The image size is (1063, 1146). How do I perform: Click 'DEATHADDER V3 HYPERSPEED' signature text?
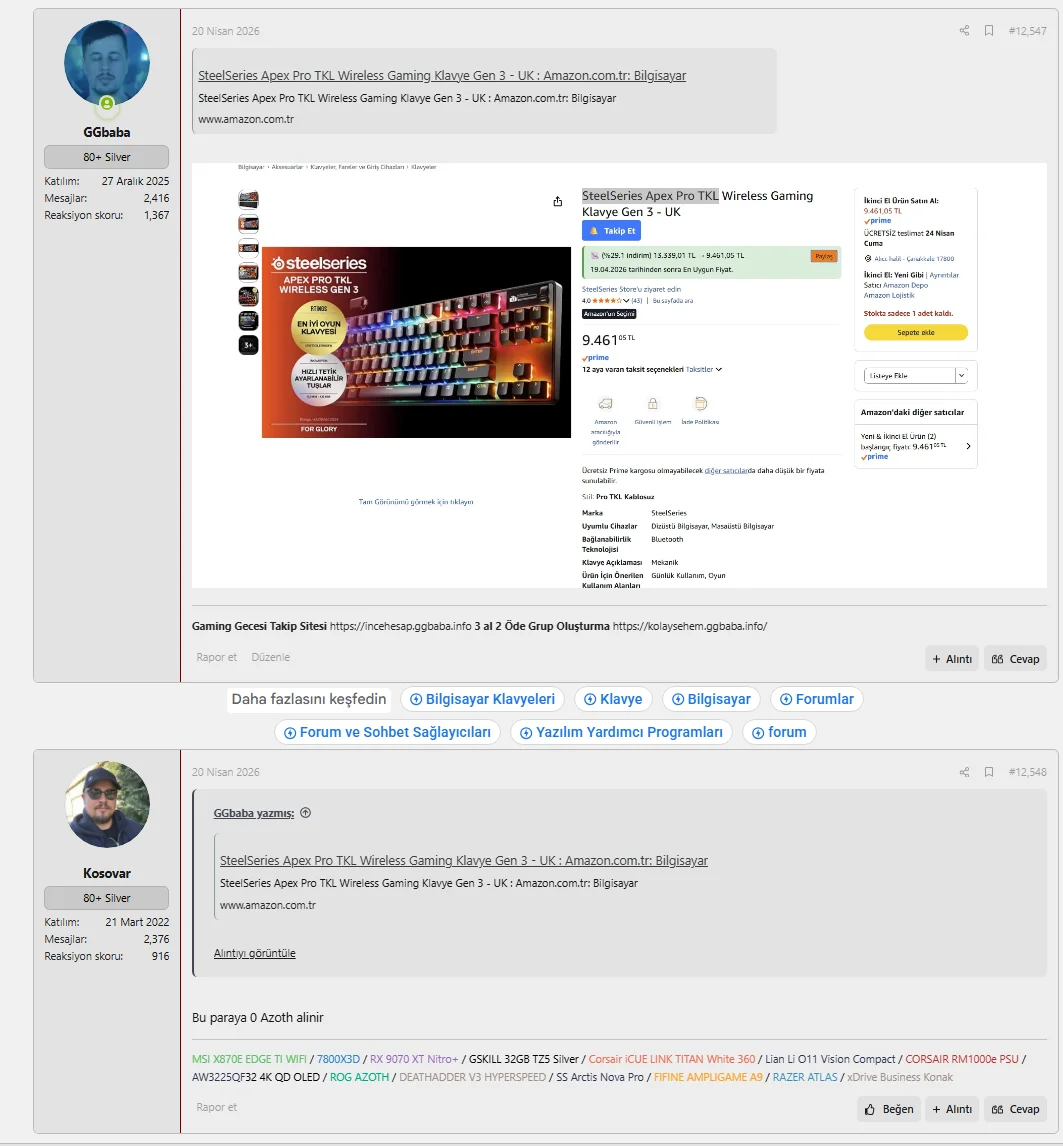pyautogui.click(x=472, y=1077)
